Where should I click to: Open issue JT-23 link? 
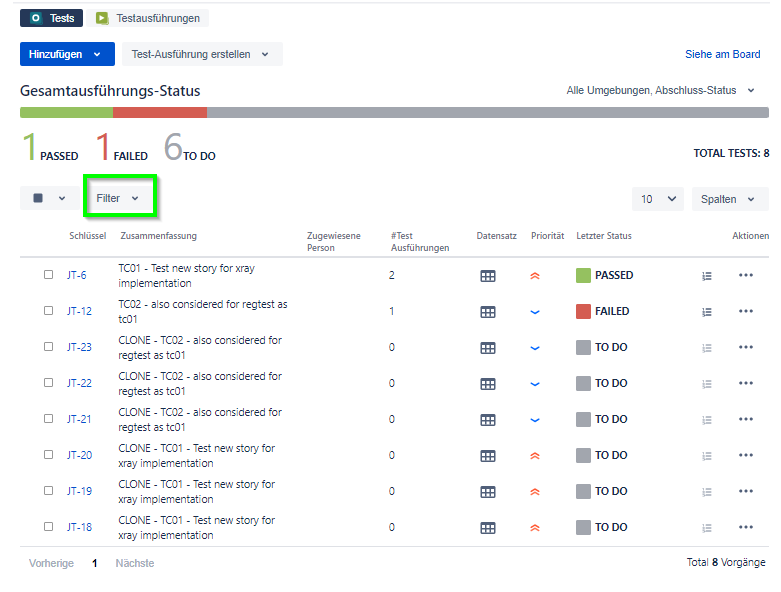[79, 347]
